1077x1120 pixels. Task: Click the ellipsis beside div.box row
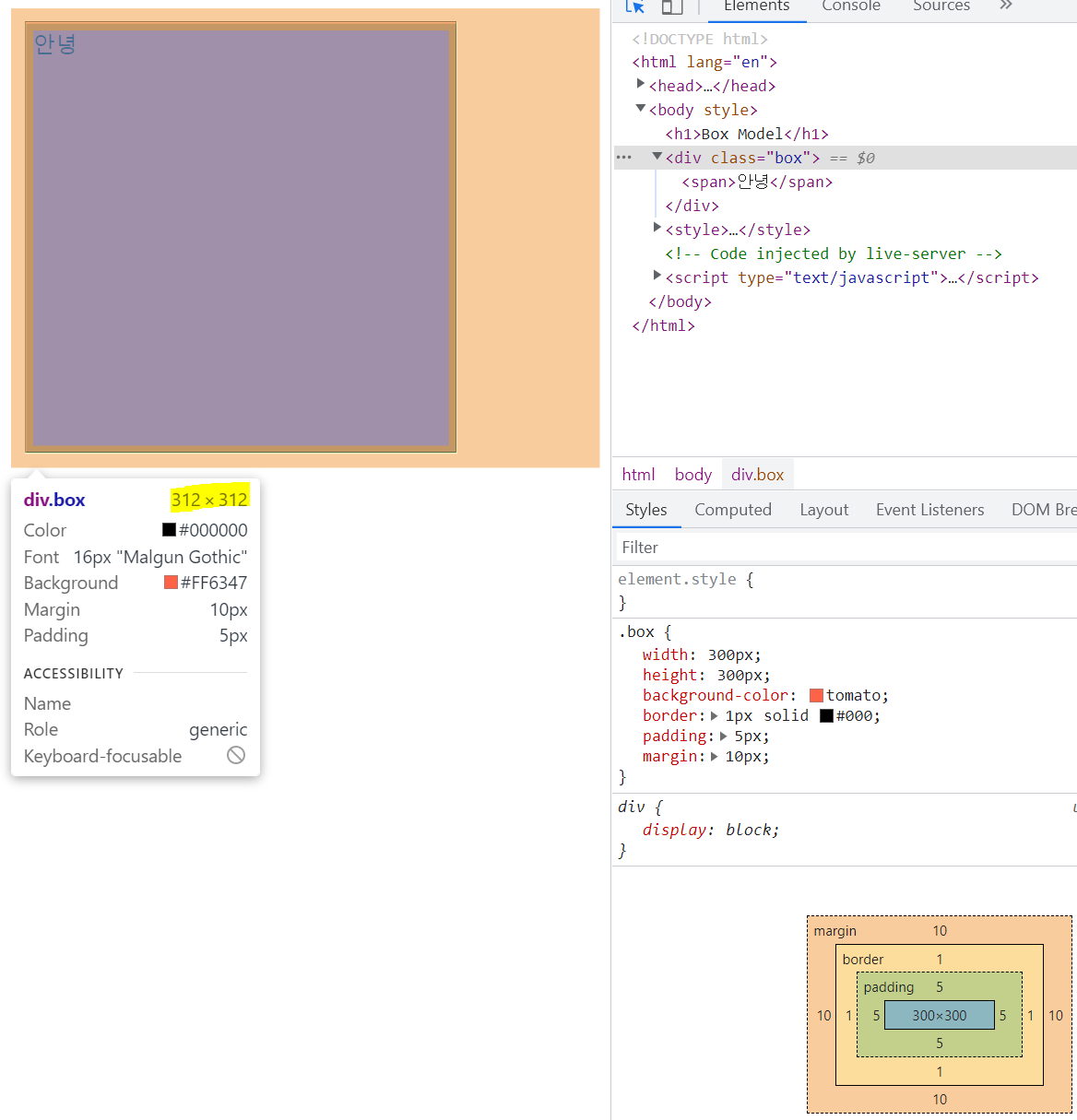coord(624,158)
